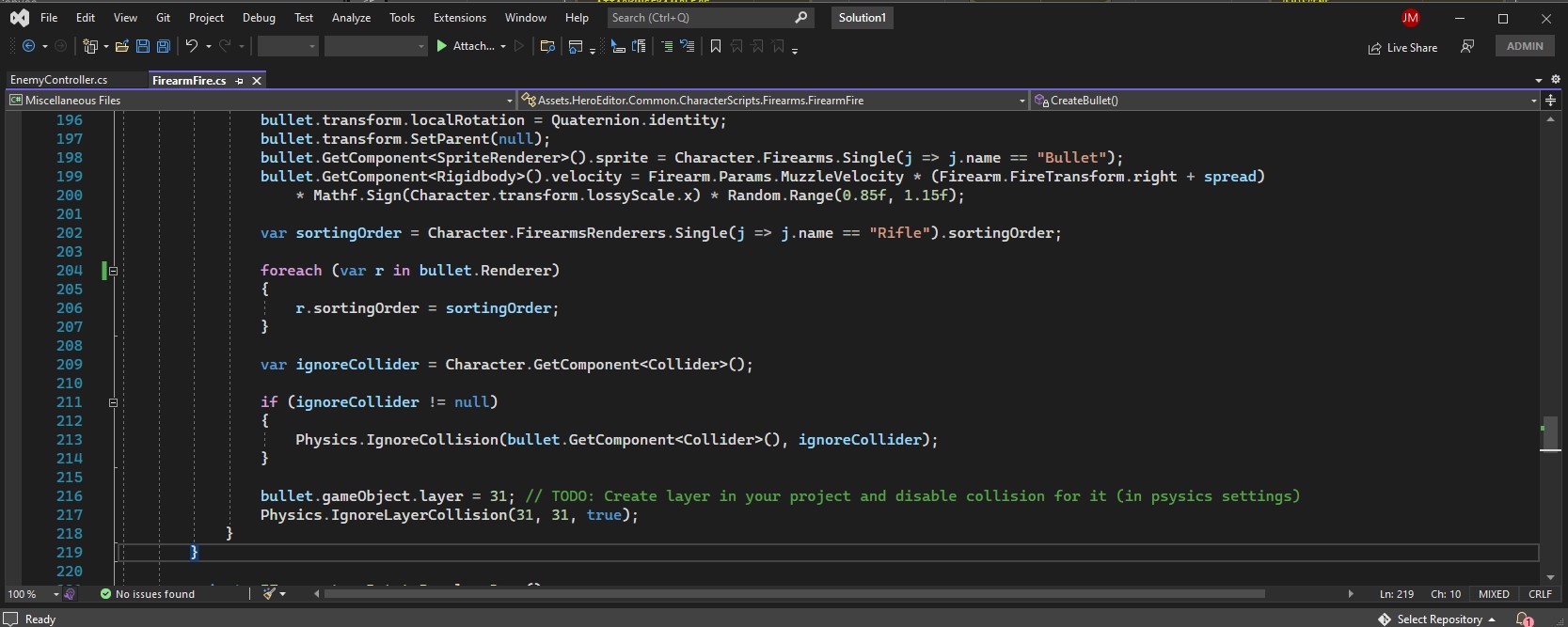Click the Undo arrow icon

pyautogui.click(x=192, y=46)
